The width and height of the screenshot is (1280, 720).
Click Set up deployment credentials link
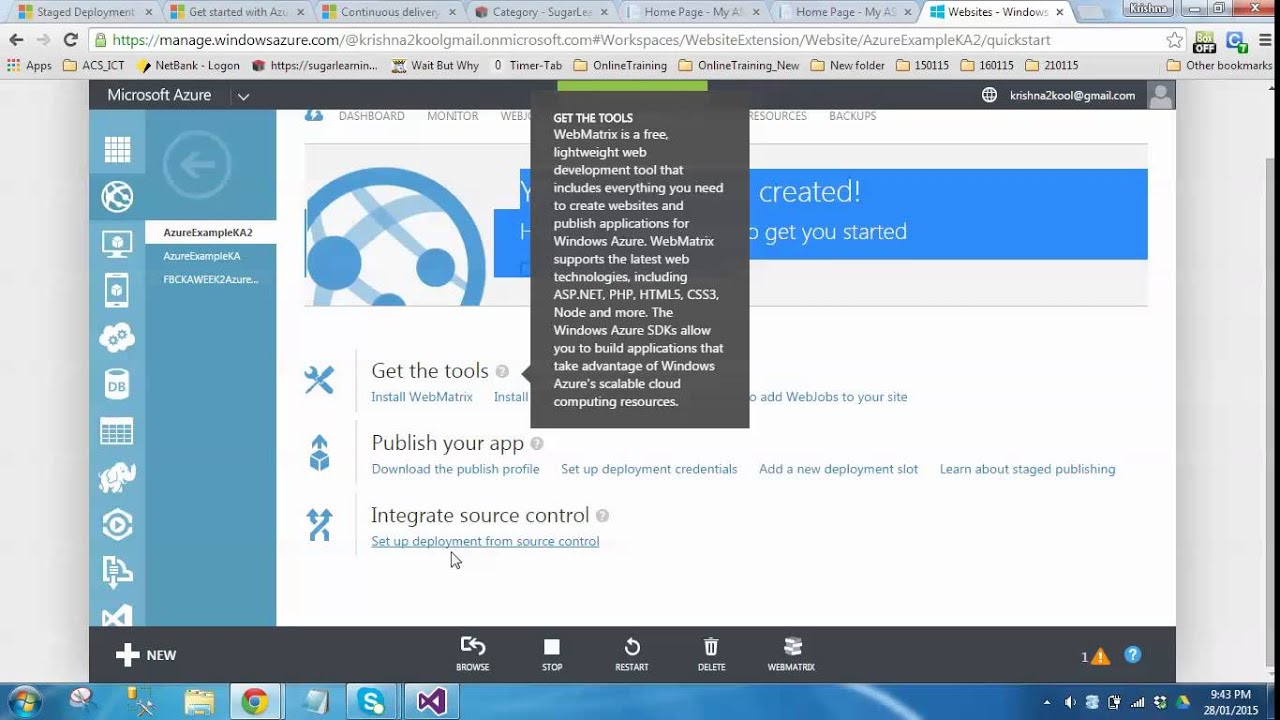[x=649, y=469]
